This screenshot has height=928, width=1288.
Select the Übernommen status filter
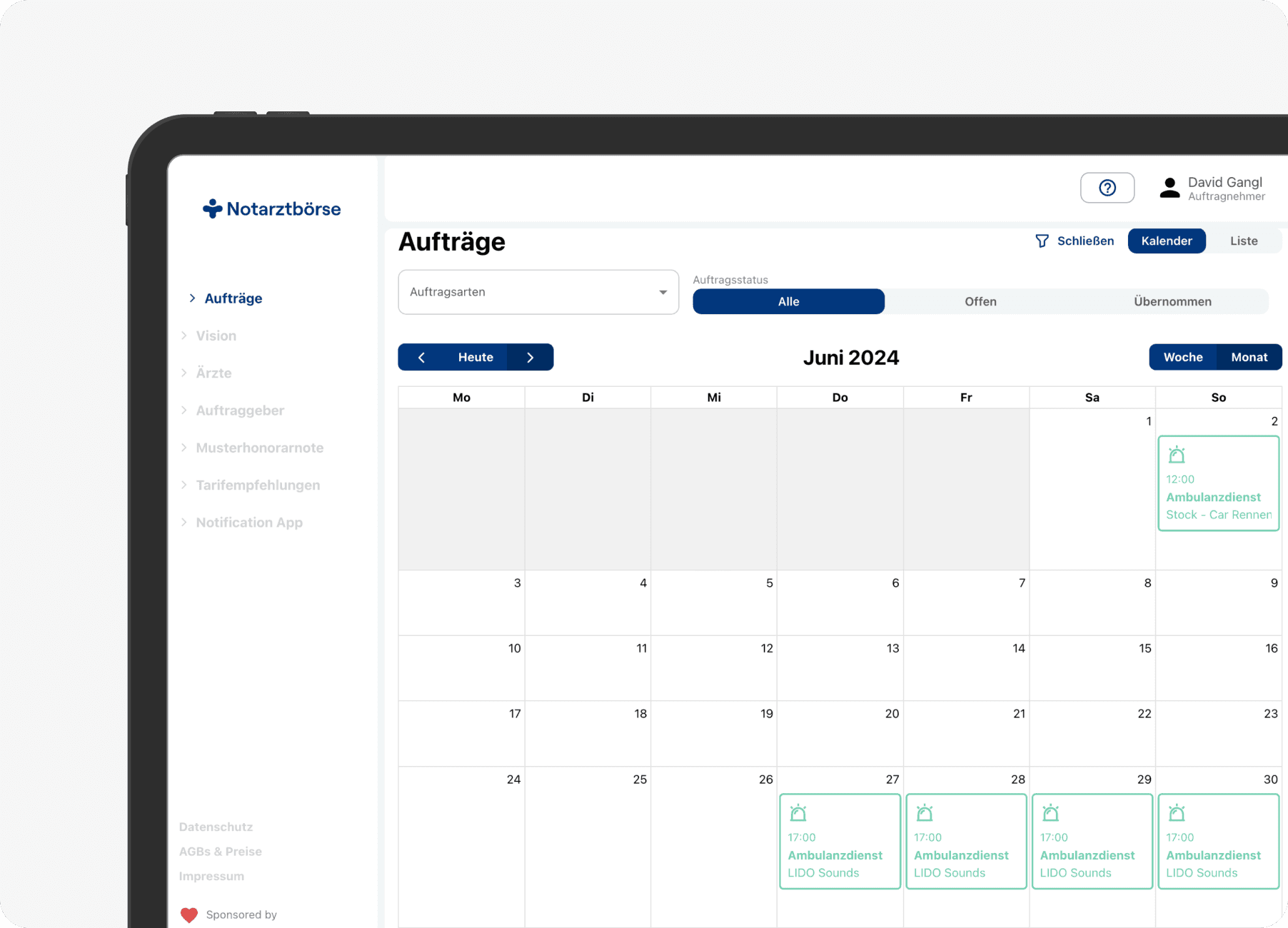(x=1172, y=302)
